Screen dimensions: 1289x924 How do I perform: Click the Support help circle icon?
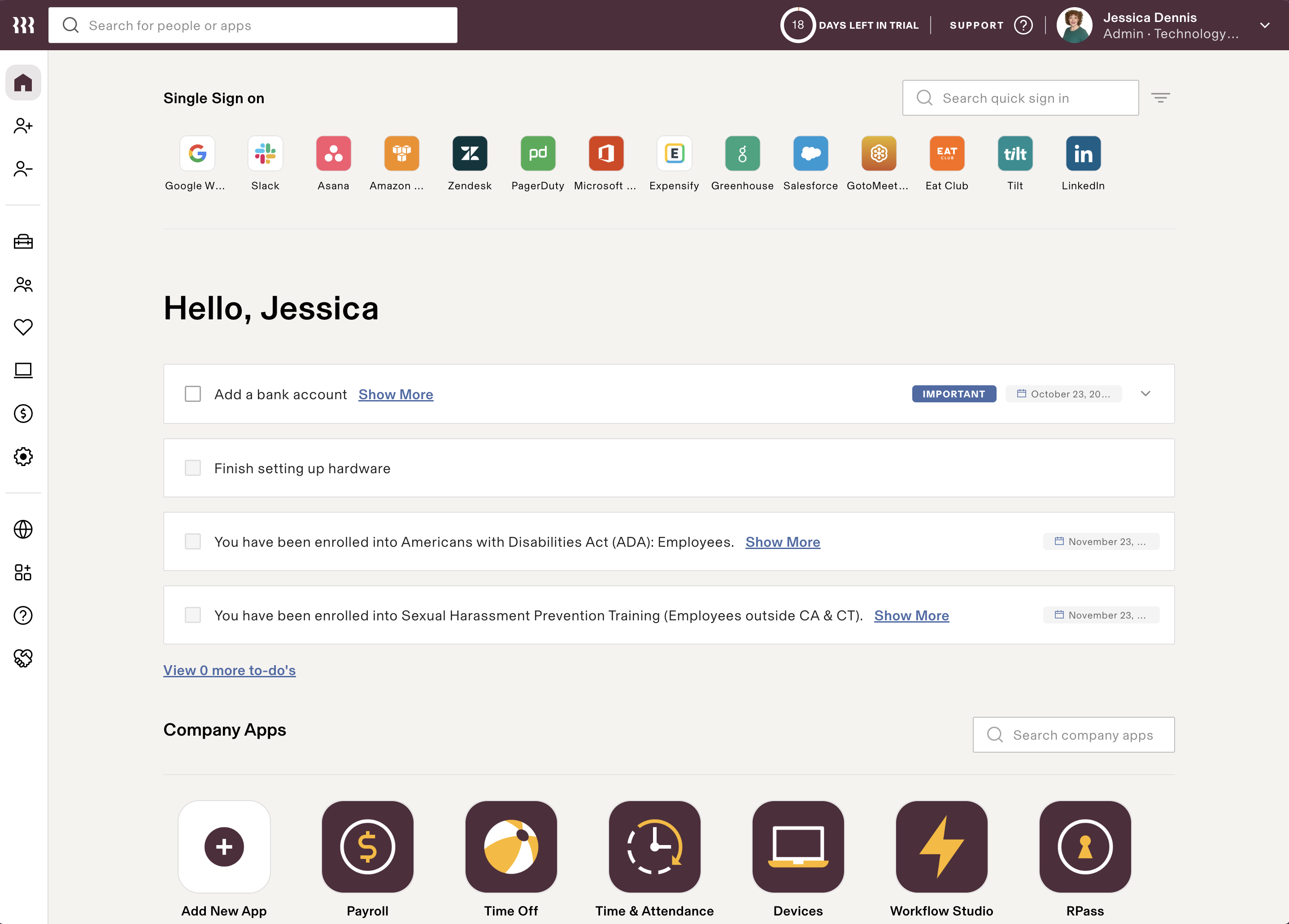point(1023,25)
